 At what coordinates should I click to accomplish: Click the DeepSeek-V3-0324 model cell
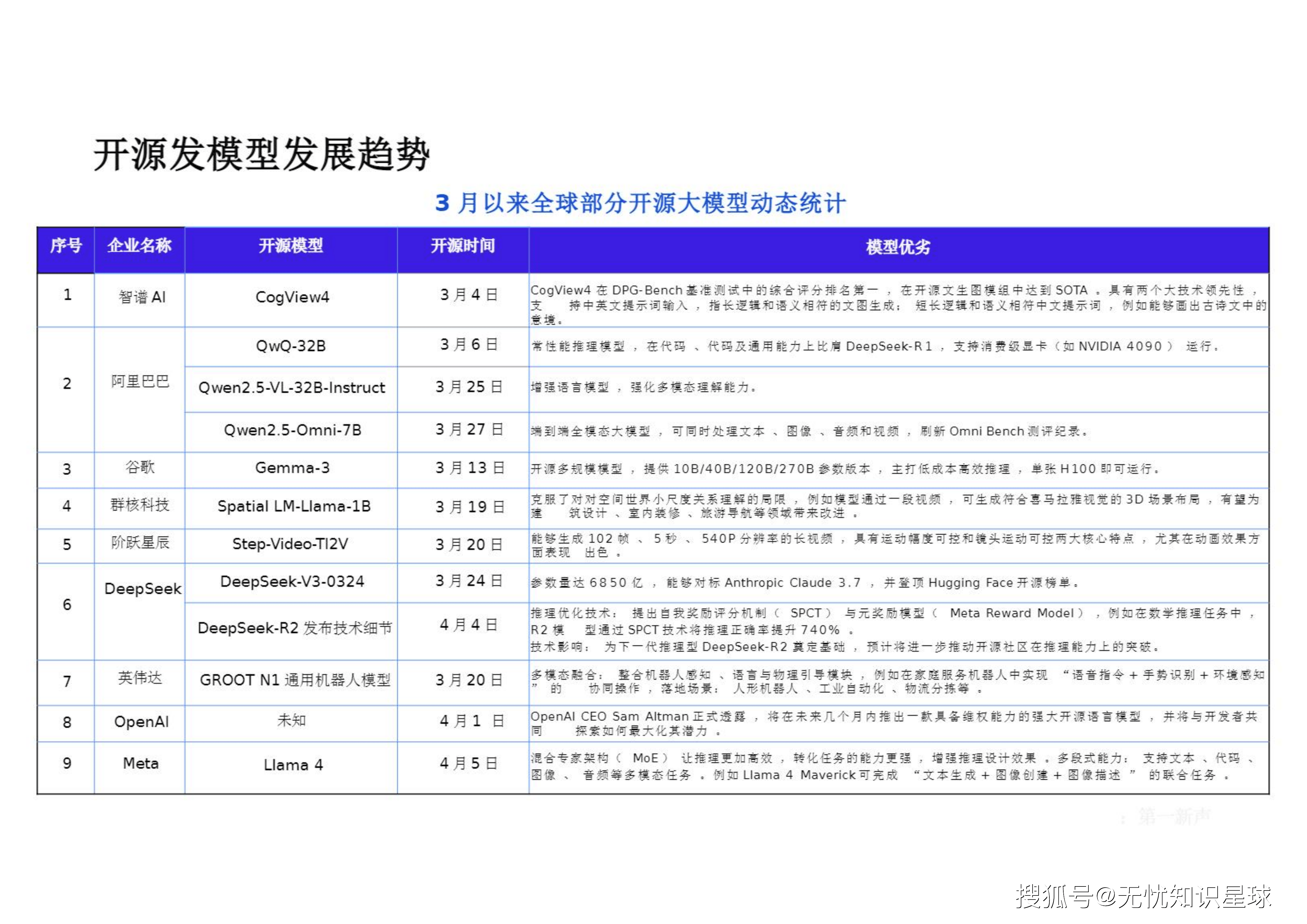pos(292,582)
